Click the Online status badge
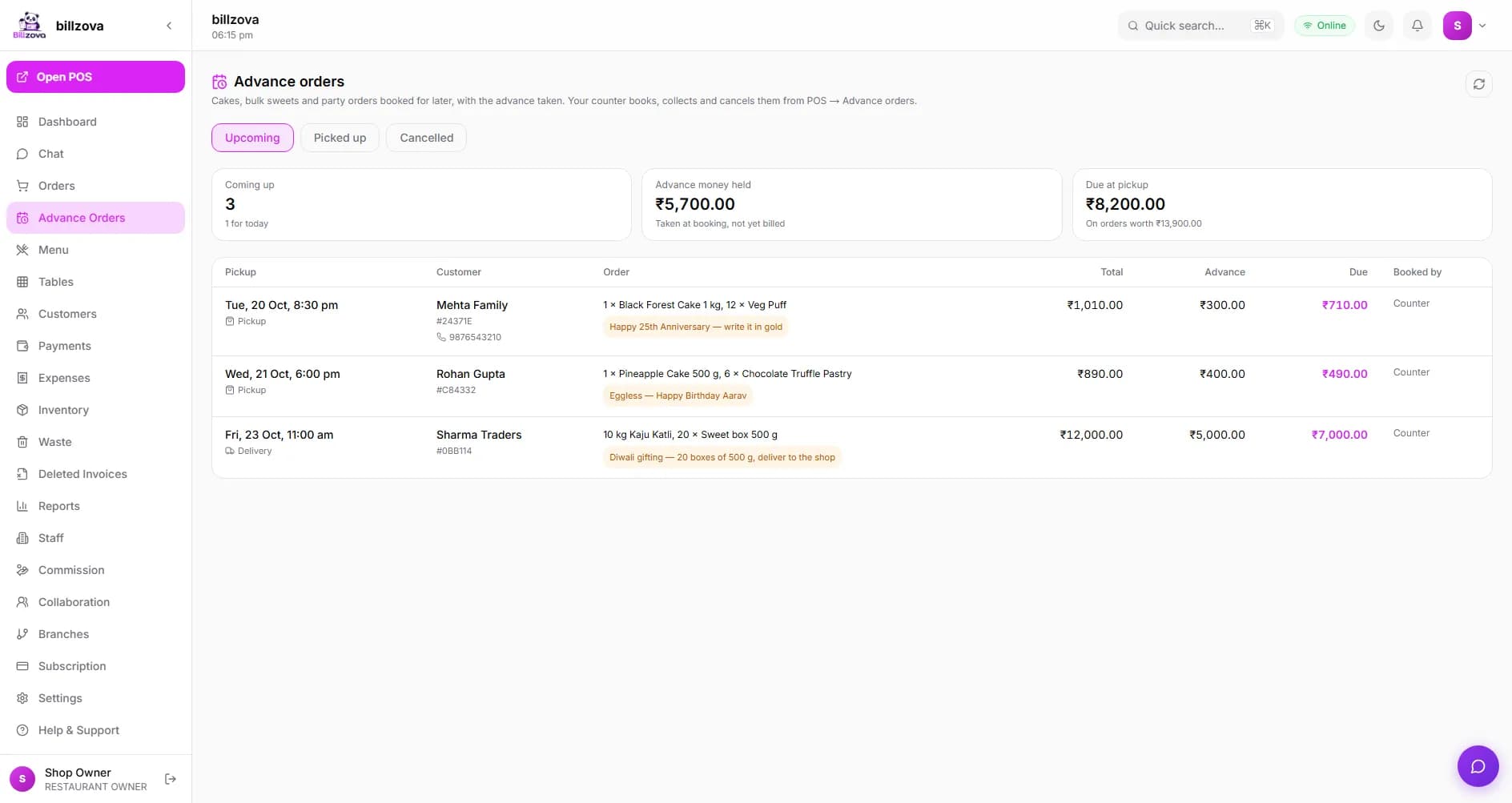The height and width of the screenshot is (803, 1512). point(1325,26)
